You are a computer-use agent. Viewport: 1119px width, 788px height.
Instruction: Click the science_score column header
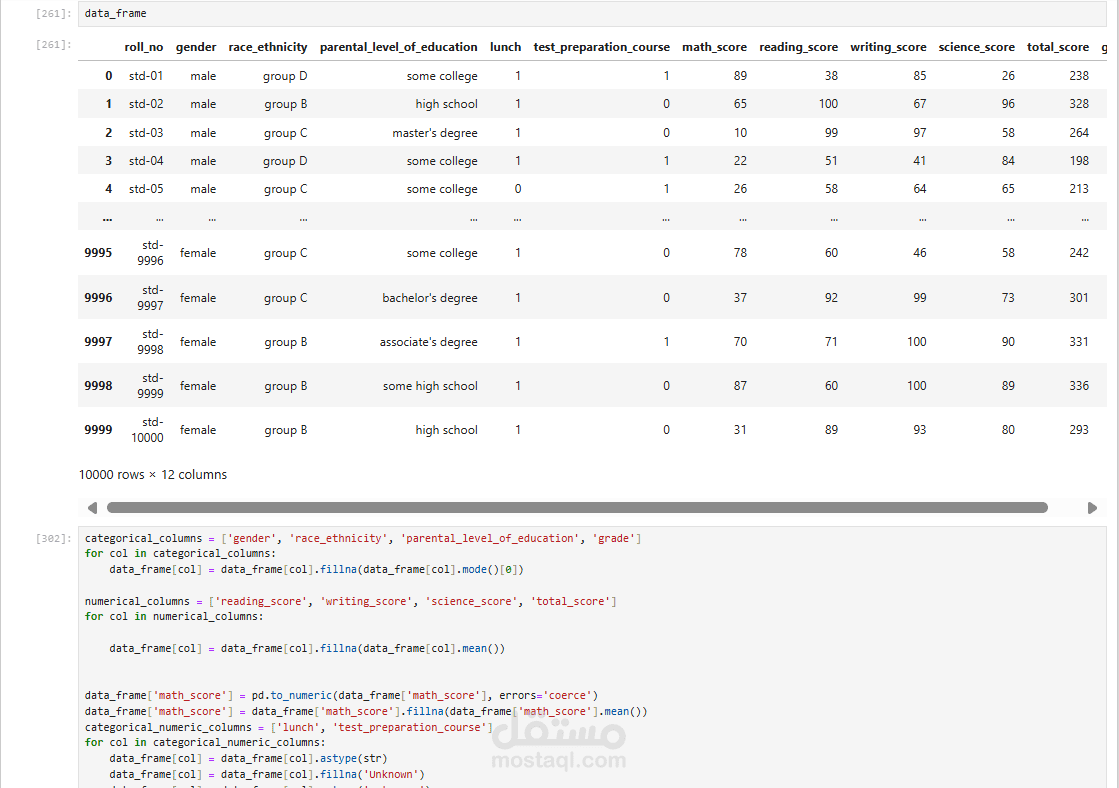(x=976, y=47)
